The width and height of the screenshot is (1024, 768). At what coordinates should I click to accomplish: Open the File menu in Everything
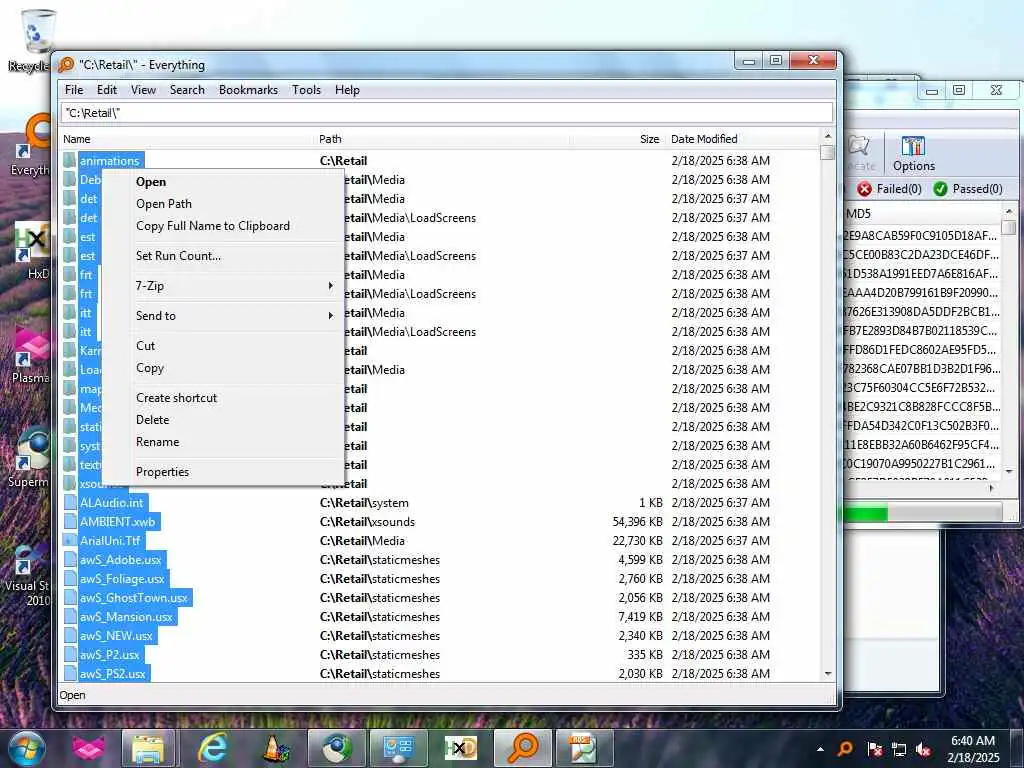click(74, 90)
